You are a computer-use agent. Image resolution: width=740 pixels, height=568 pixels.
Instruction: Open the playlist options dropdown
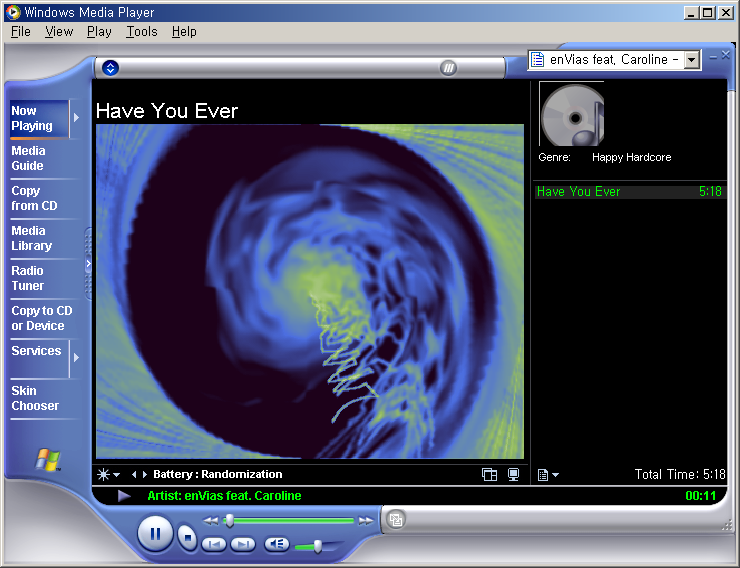548,475
